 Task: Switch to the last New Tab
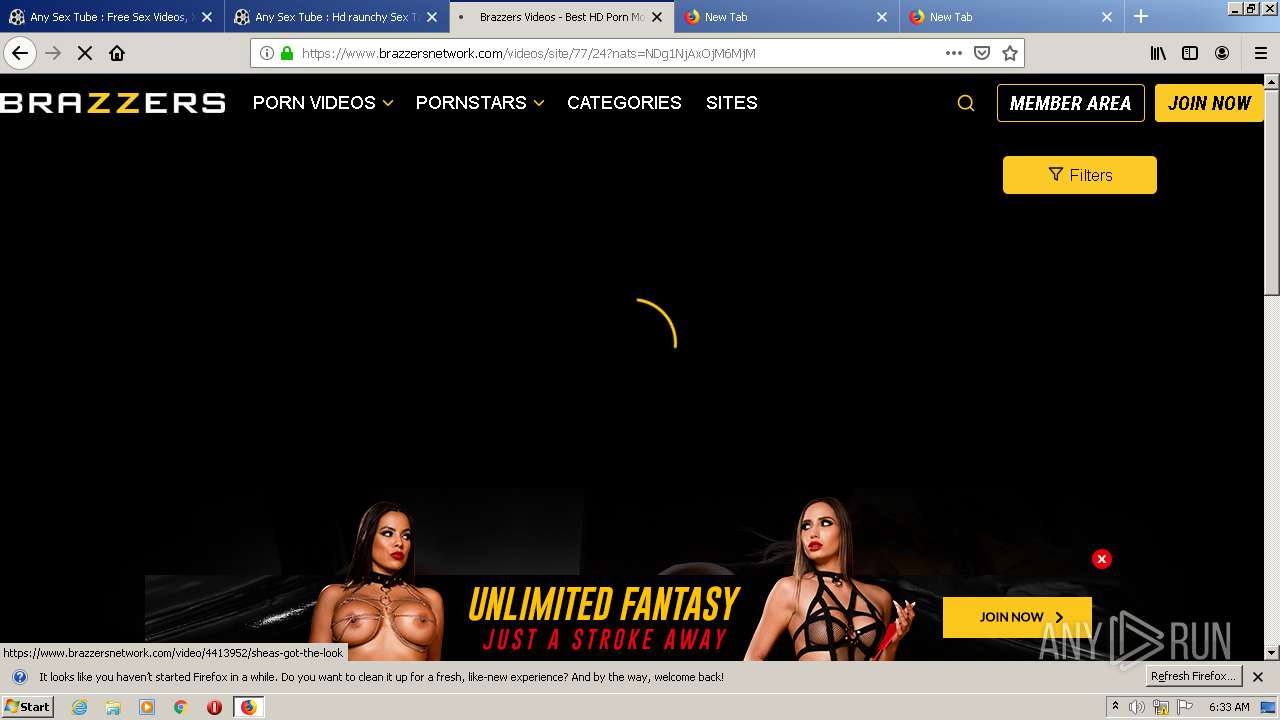tap(1012, 17)
